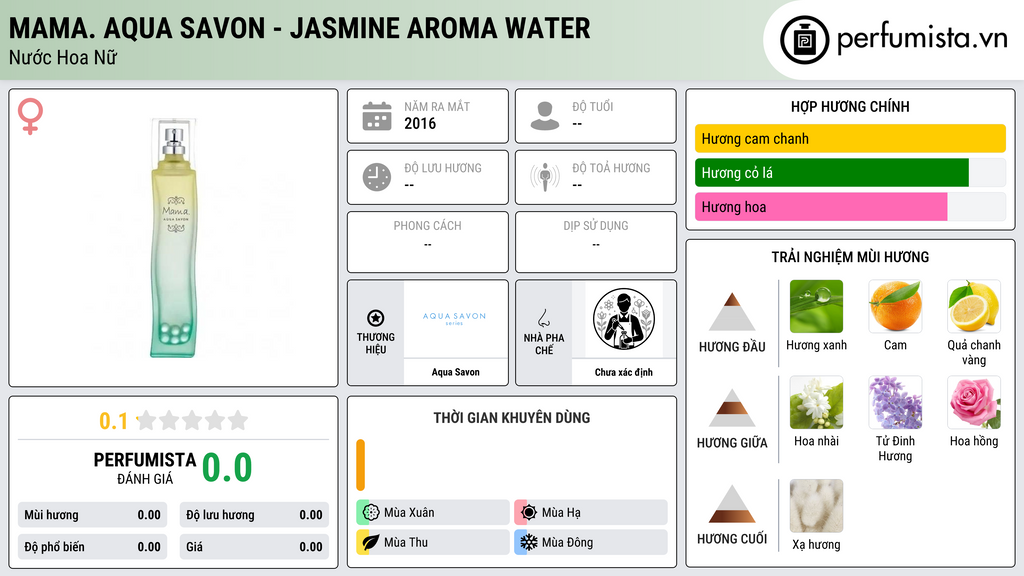1024x576 pixels.
Task: Click the green 0.0 Perfumista score
Action: point(227,467)
